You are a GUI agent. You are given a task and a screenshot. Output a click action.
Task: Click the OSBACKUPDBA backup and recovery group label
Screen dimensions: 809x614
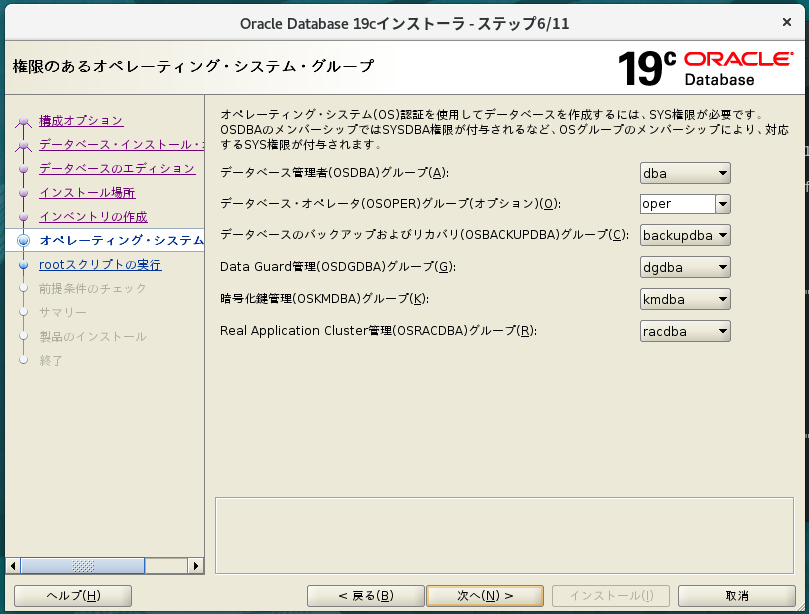pyautogui.click(x=424, y=235)
